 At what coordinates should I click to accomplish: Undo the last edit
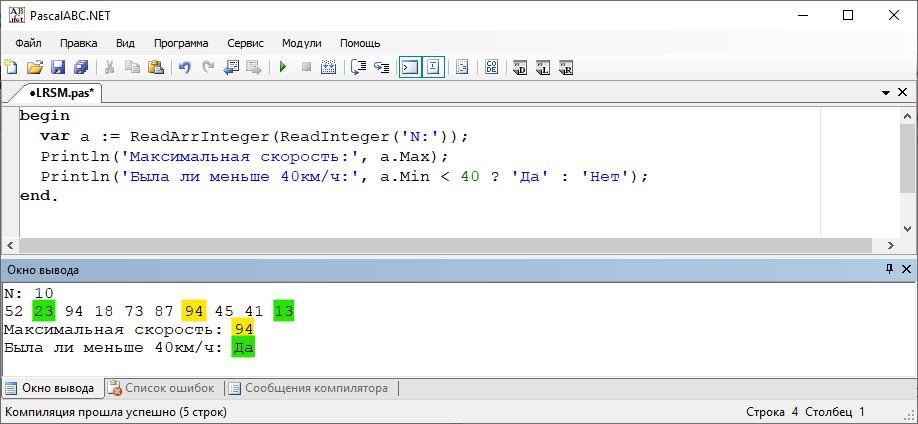tap(184, 67)
